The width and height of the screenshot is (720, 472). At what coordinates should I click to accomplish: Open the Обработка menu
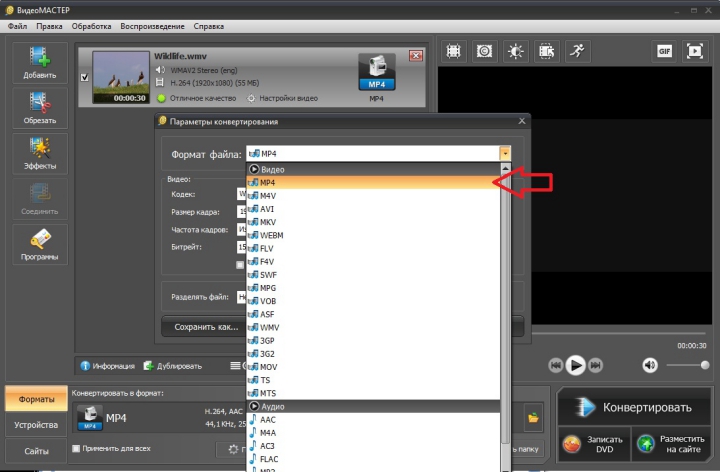coord(91,26)
